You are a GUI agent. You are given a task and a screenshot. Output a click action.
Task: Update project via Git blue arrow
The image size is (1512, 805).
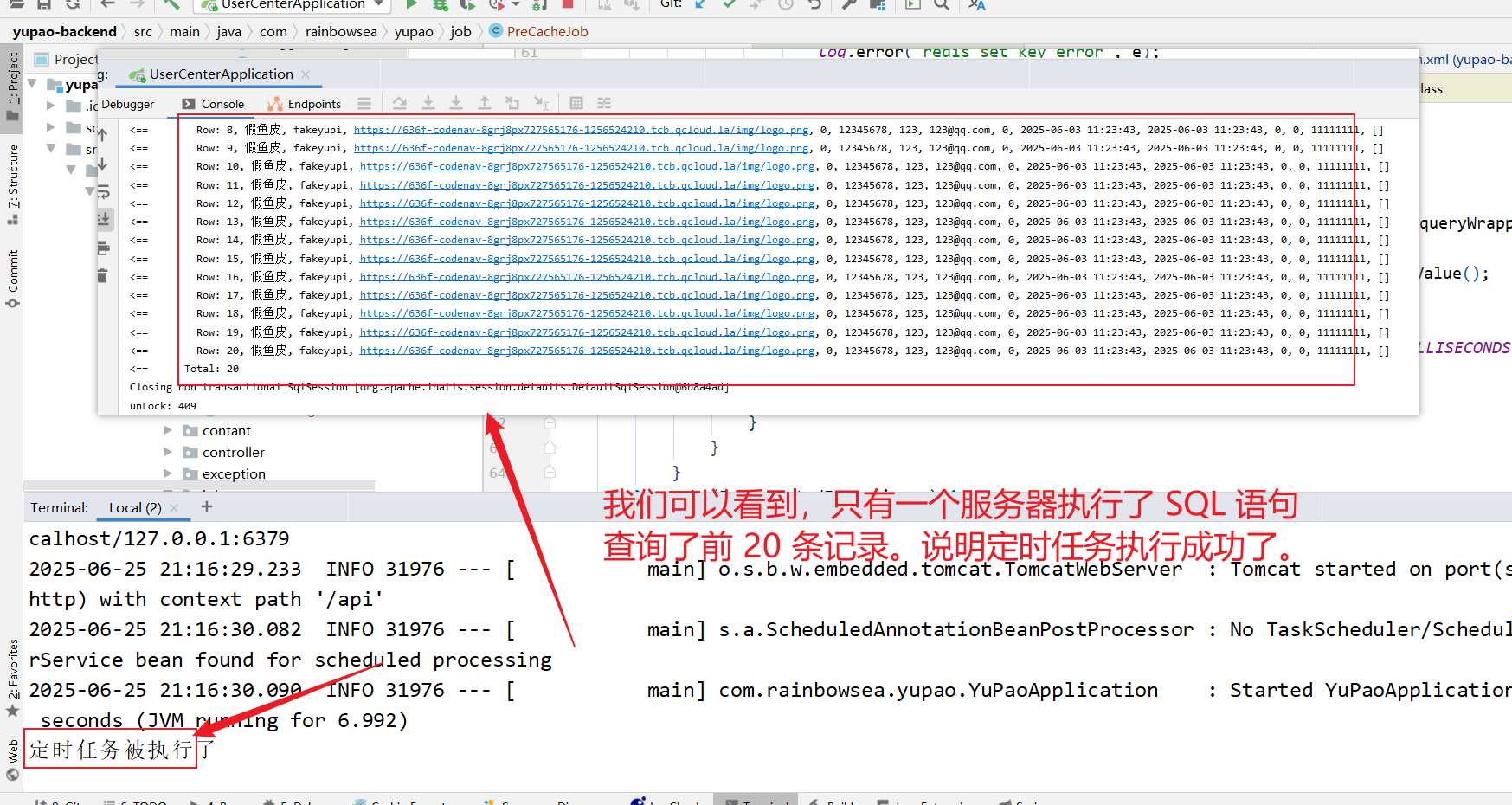click(x=700, y=4)
